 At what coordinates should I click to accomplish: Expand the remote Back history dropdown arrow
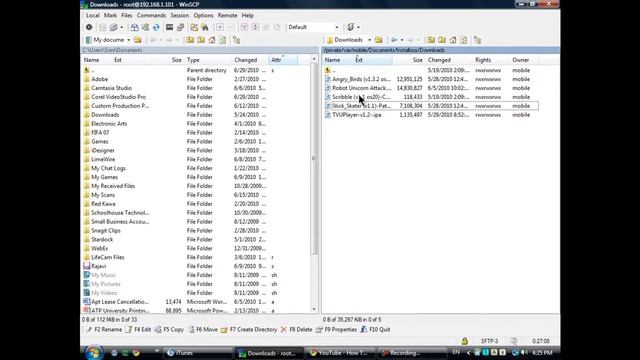click(402, 40)
